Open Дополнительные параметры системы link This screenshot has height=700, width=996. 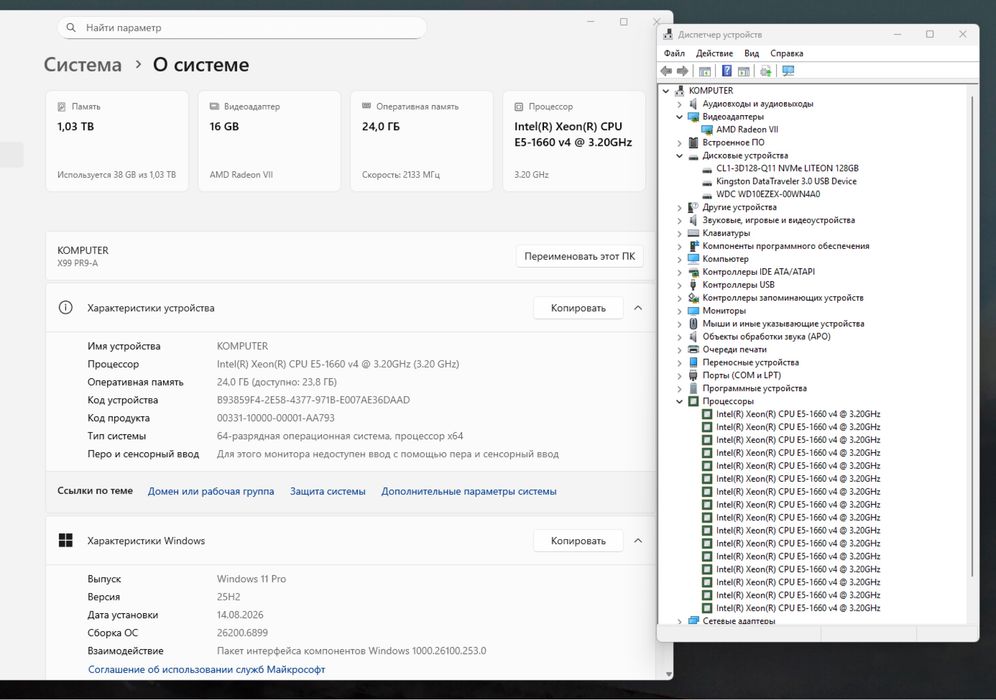tap(469, 491)
